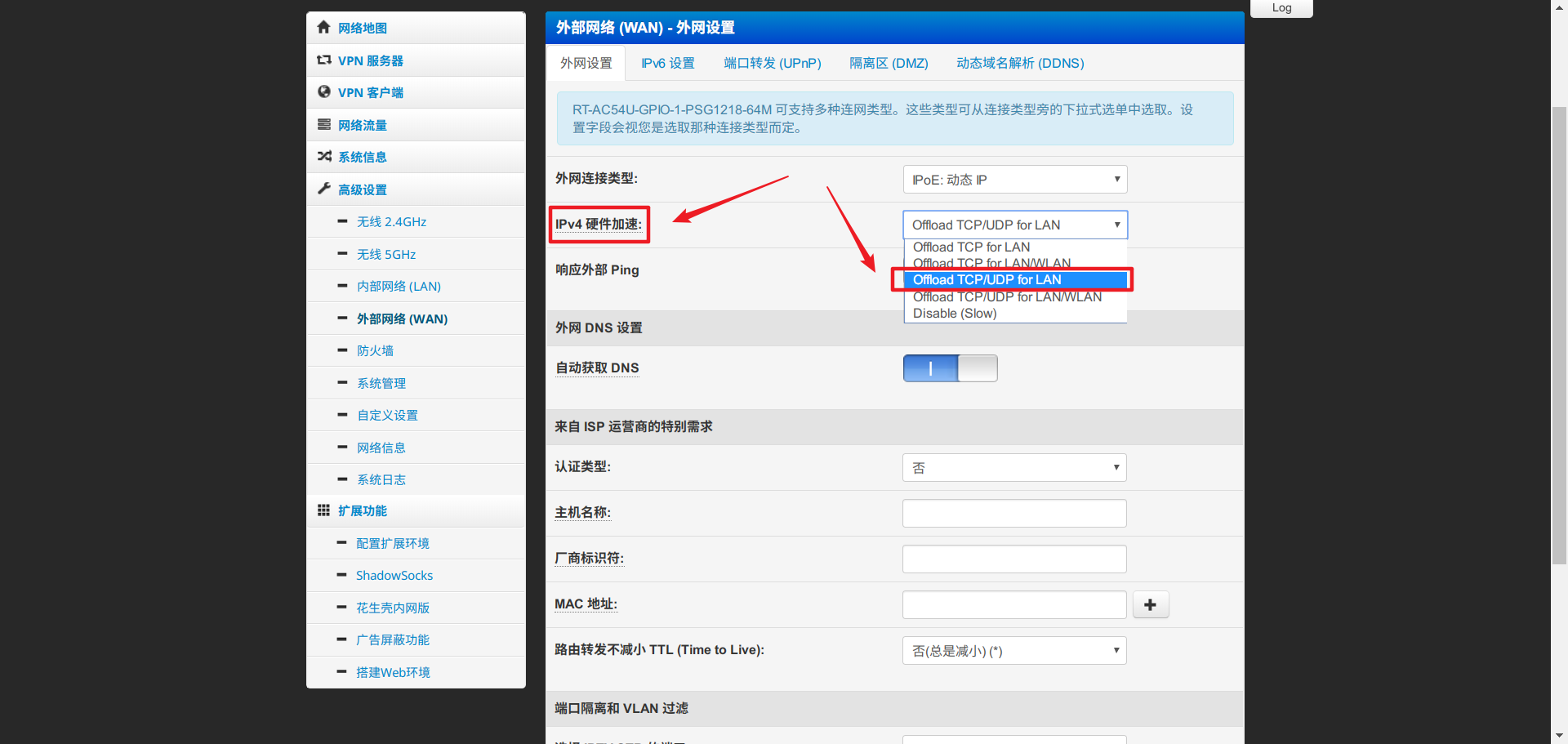The image size is (1568, 744).
Task: Click the 系统信息 shuffle icon
Action: [x=323, y=156]
